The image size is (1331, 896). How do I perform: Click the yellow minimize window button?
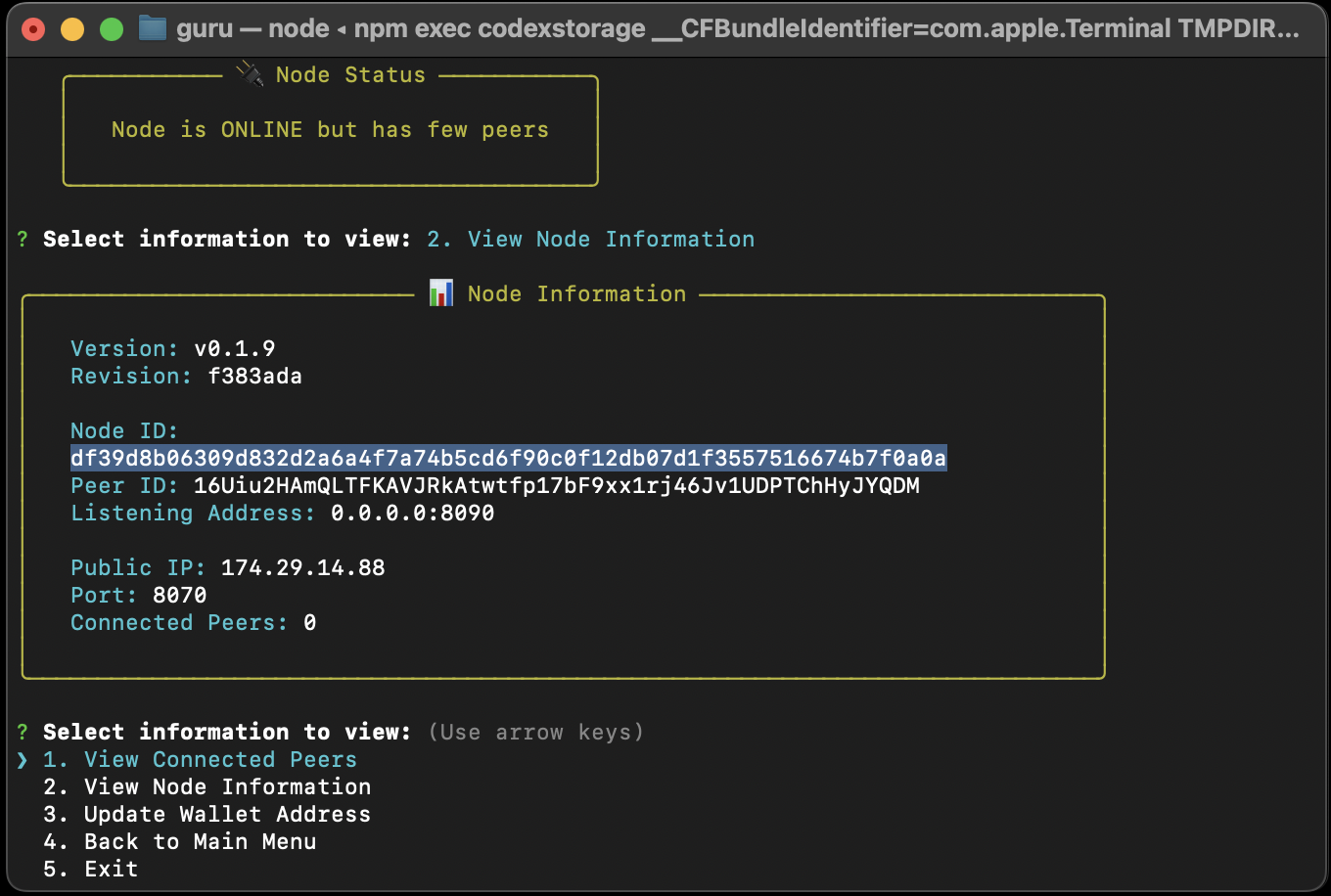(x=72, y=29)
